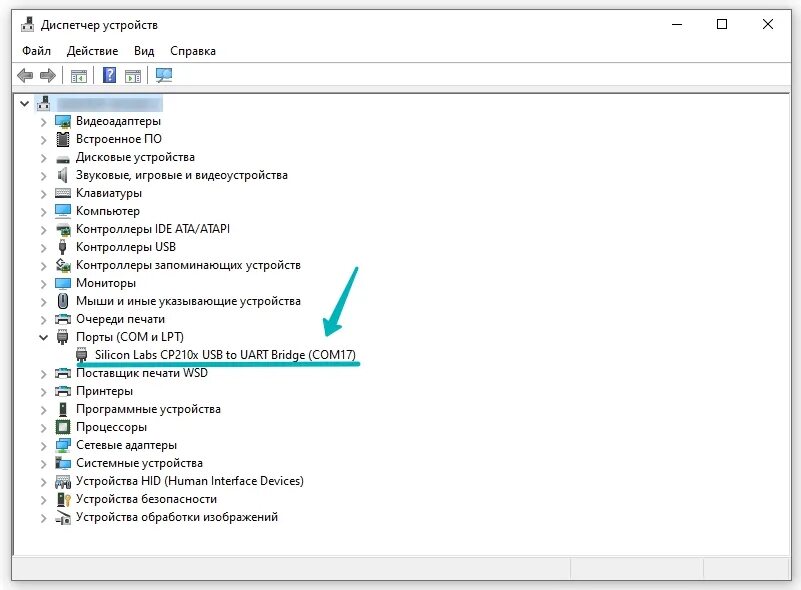
Task: Click the Back arrow toolbar icon
Action: 25,76
